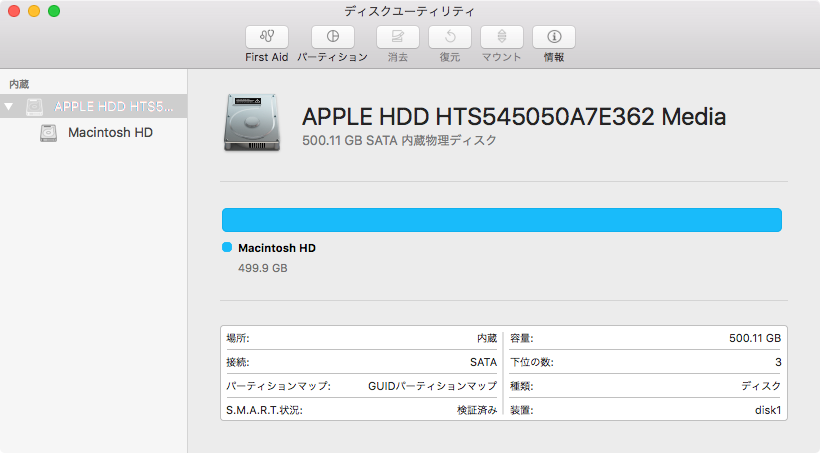Click the APPLE HDD HTS545050A7E362 Media title
Viewport: 820px width, 453px height.
(x=514, y=117)
